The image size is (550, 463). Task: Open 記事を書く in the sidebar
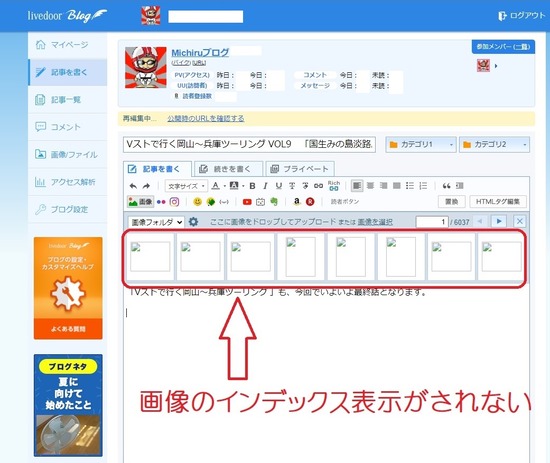(x=68, y=72)
